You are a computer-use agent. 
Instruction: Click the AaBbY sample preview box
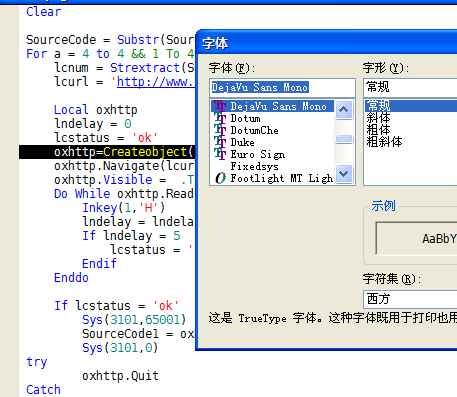tap(416, 239)
